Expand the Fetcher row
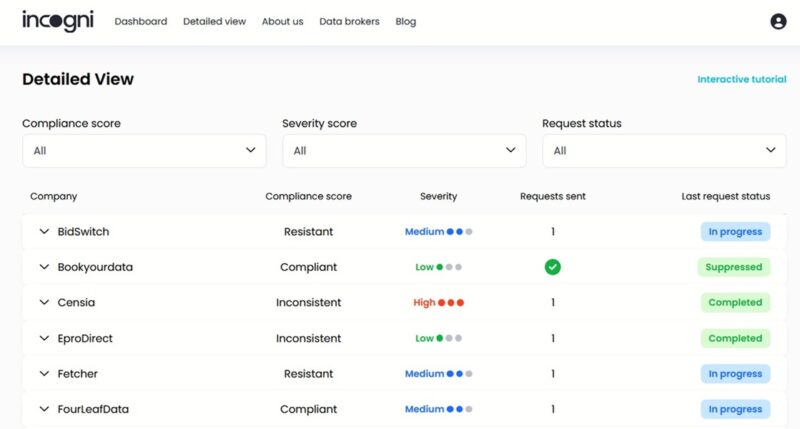This screenshot has height=429, width=800. tap(44, 373)
